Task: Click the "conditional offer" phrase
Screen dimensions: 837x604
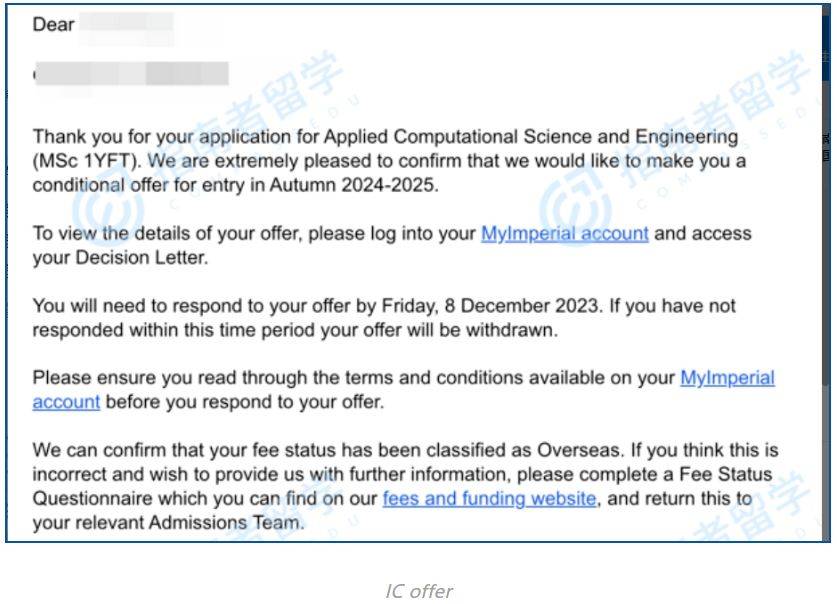Action: click(x=96, y=186)
